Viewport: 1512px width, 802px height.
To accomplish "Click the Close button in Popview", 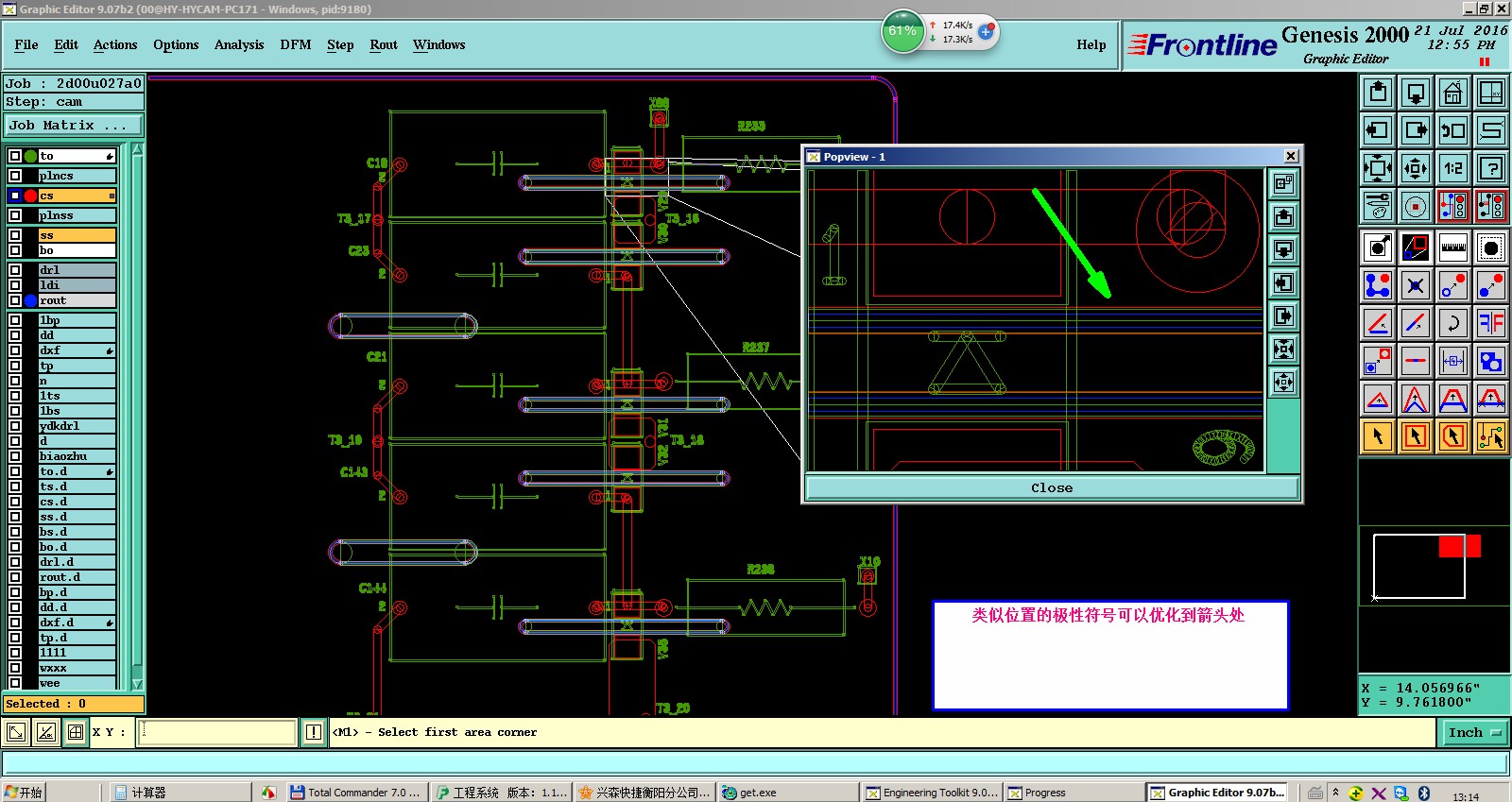I will coord(1052,487).
